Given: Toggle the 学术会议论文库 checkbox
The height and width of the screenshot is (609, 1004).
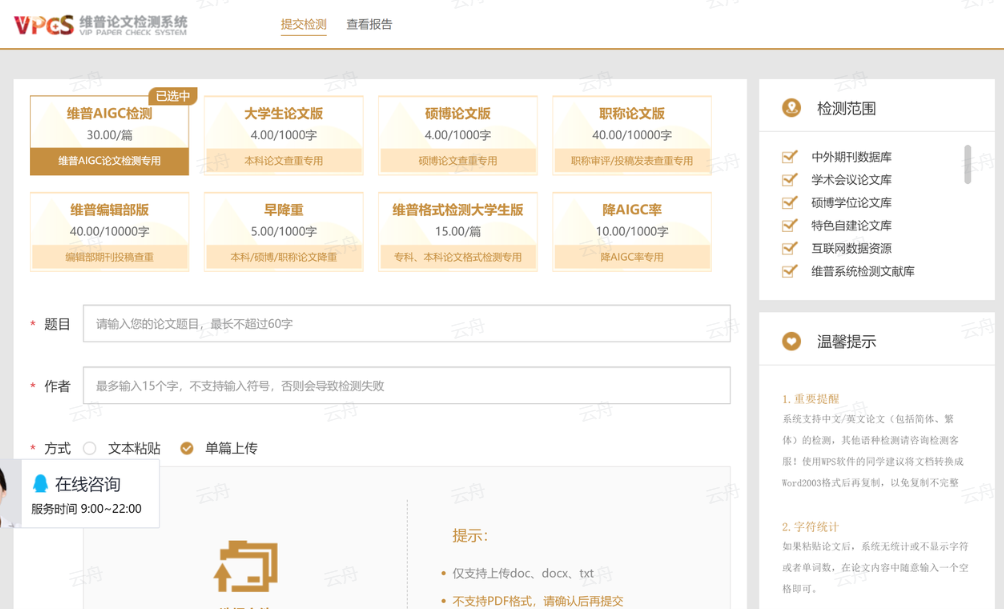Looking at the screenshot, I should tap(789, 179).
